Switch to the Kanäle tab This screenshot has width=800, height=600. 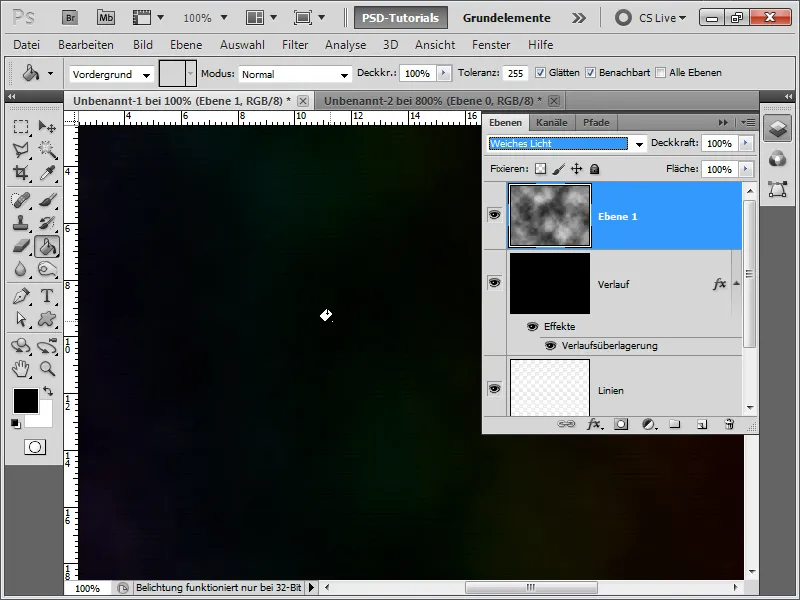pyautogui.click(x=552, y=122)
